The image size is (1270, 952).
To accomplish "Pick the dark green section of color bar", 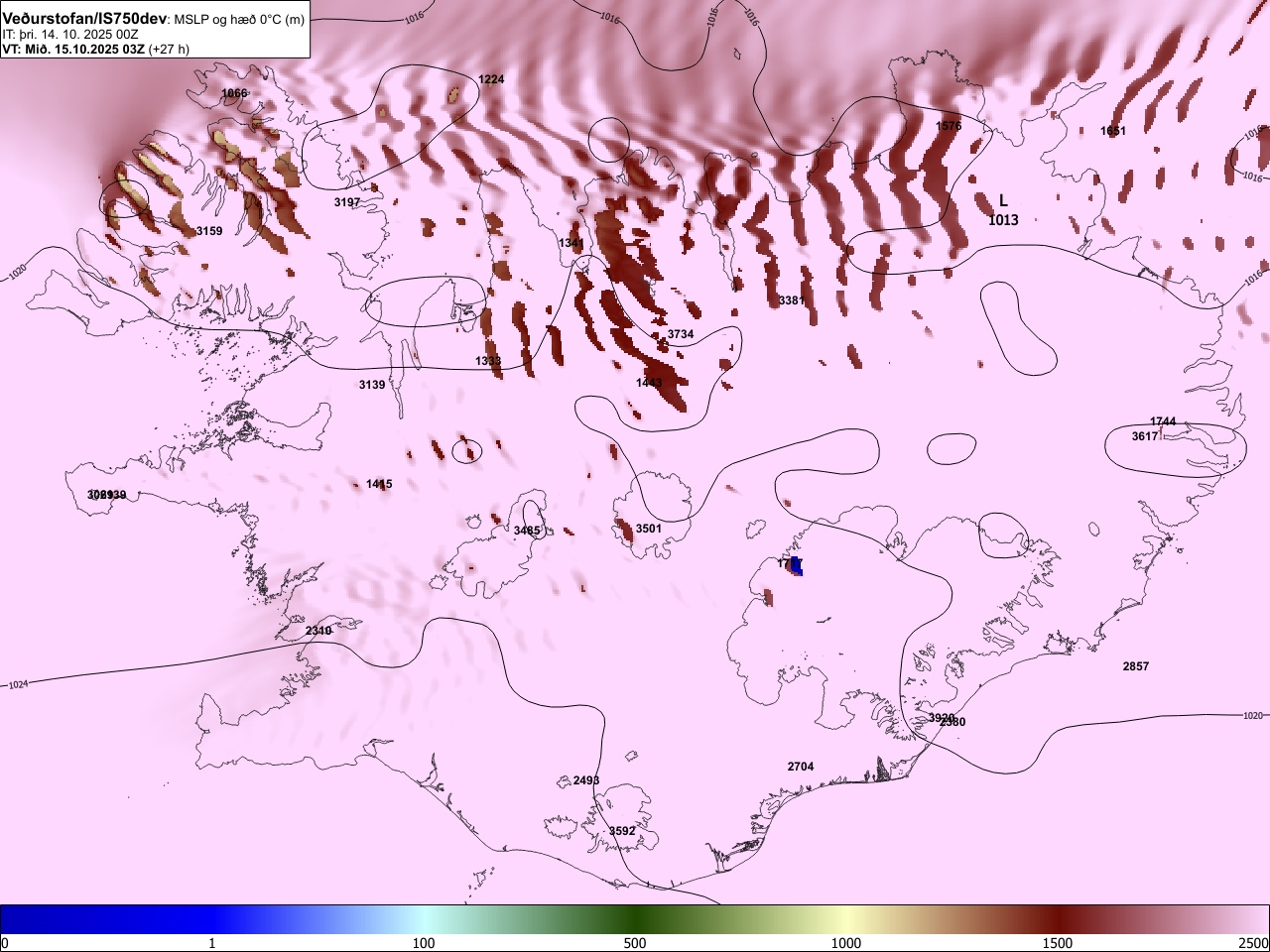I will pos(635,919).
